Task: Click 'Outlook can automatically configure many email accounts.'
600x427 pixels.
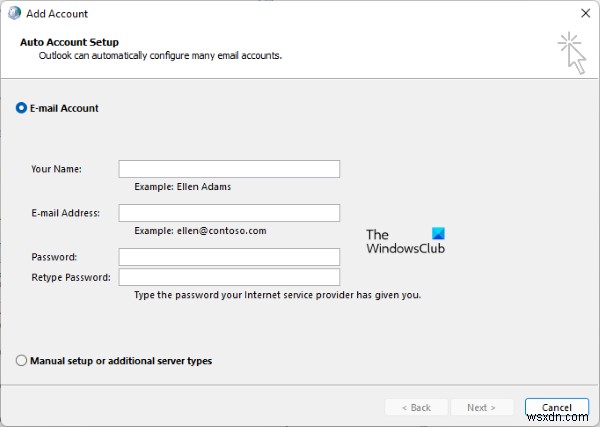Action: (x=160, y=56)
